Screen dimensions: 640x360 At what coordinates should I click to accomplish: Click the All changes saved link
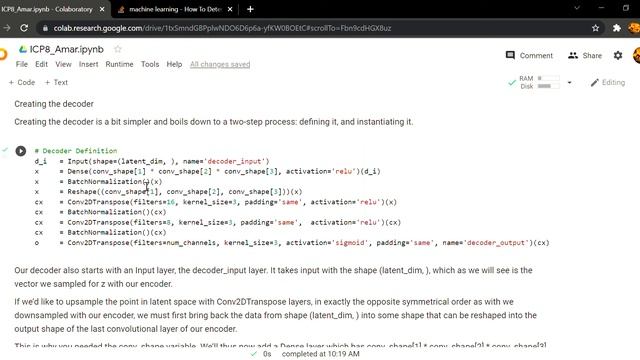click(x=220, y=64)
